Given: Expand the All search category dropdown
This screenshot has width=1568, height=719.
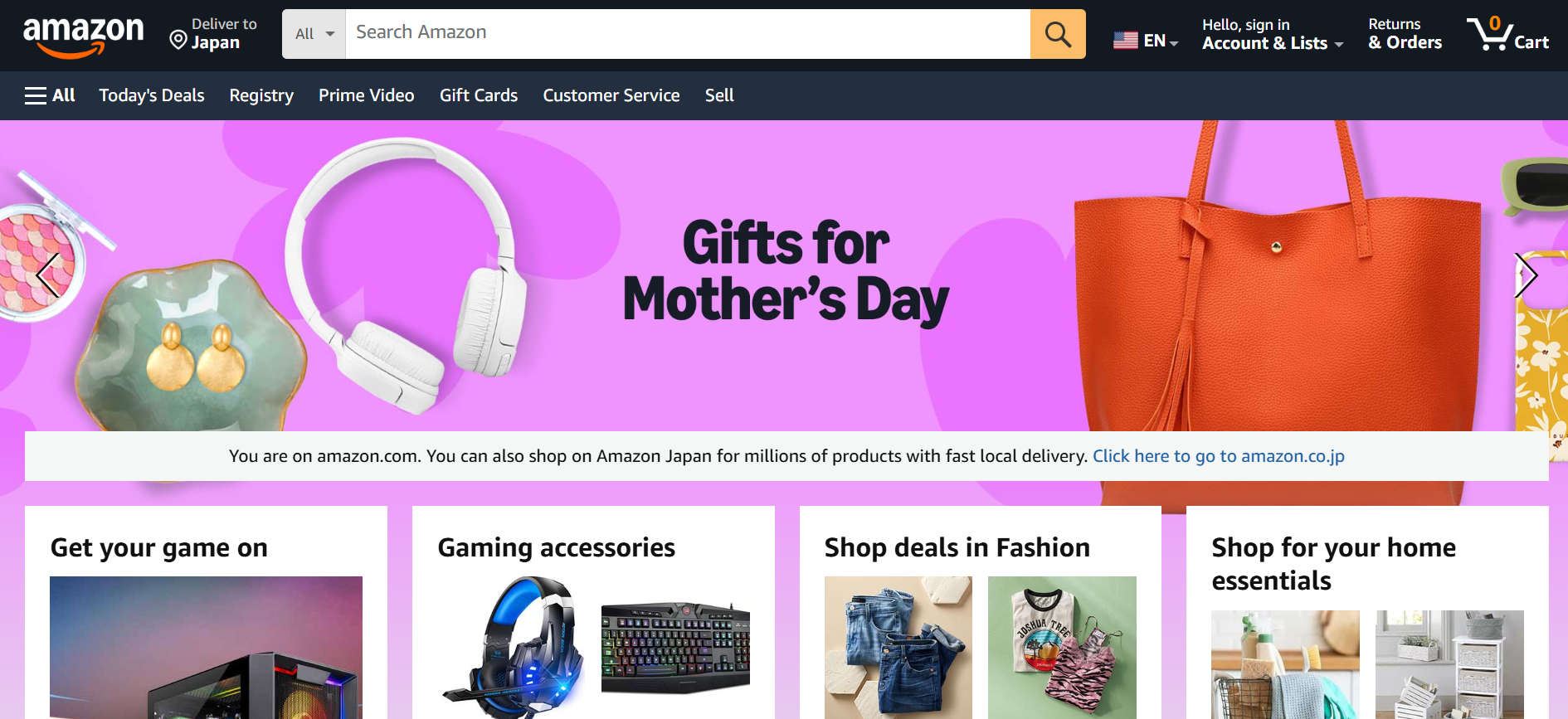Looking at the screenshot, I should (314, 34).
